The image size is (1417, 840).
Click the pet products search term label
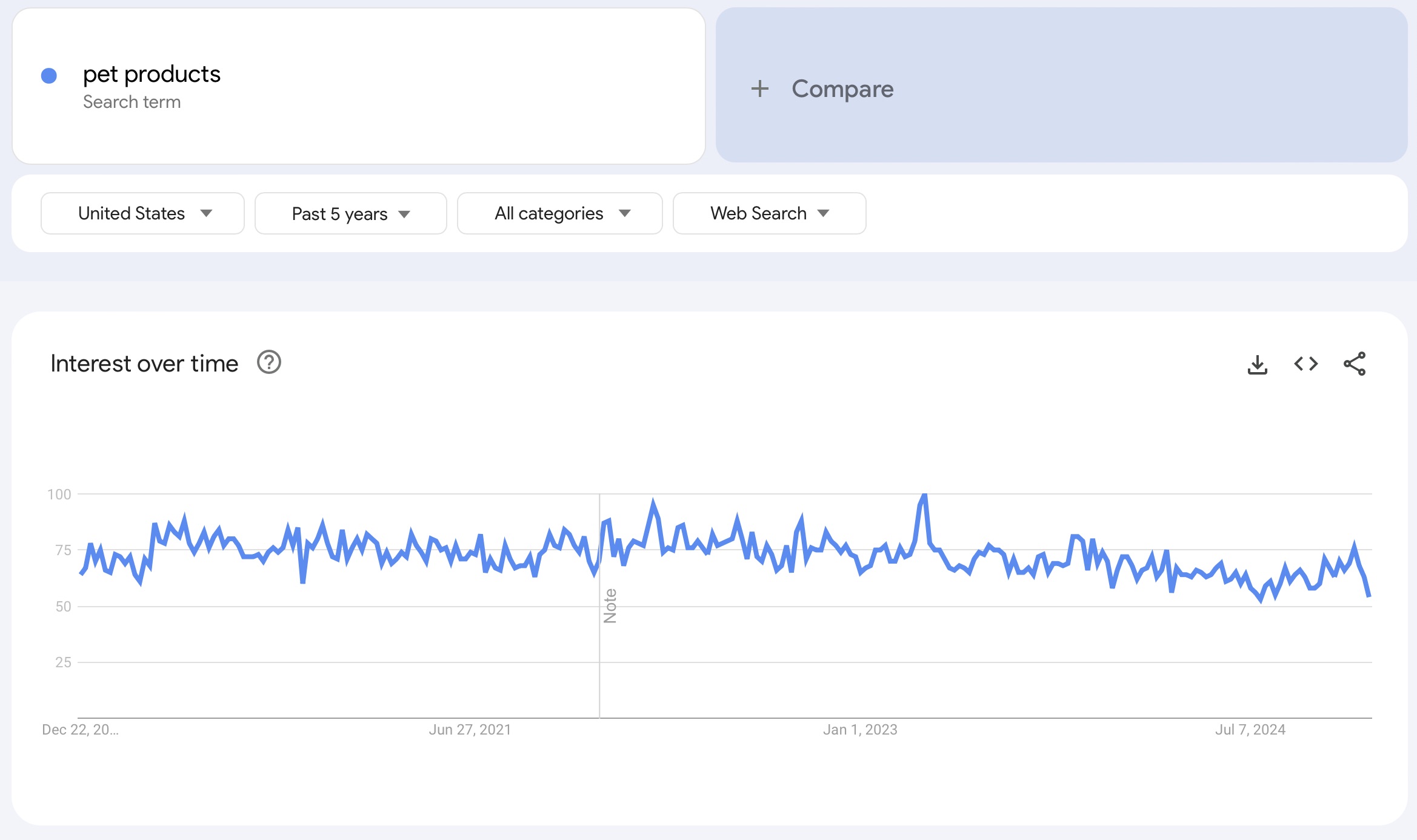[156, 72]
